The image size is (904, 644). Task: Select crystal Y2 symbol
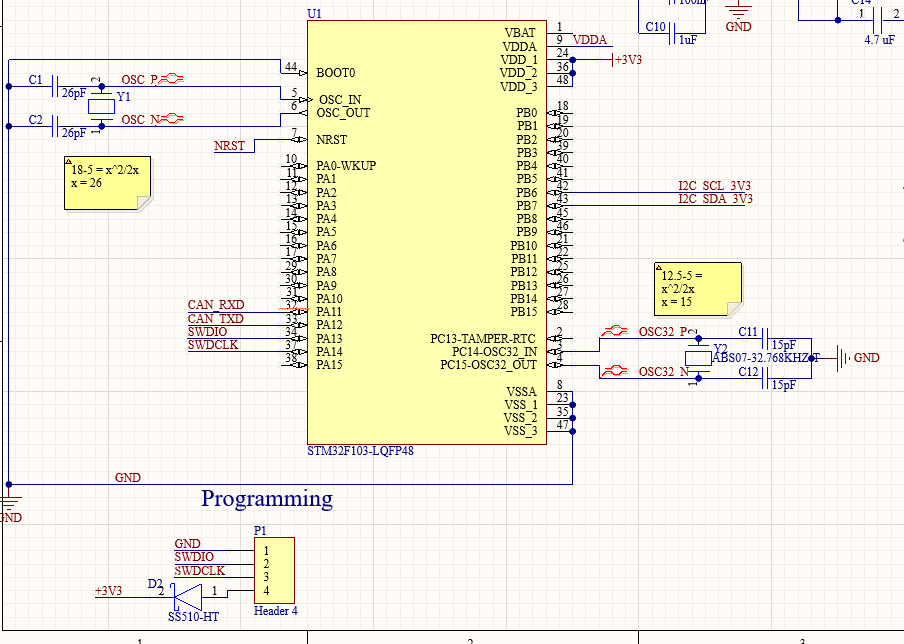[698, 358]
